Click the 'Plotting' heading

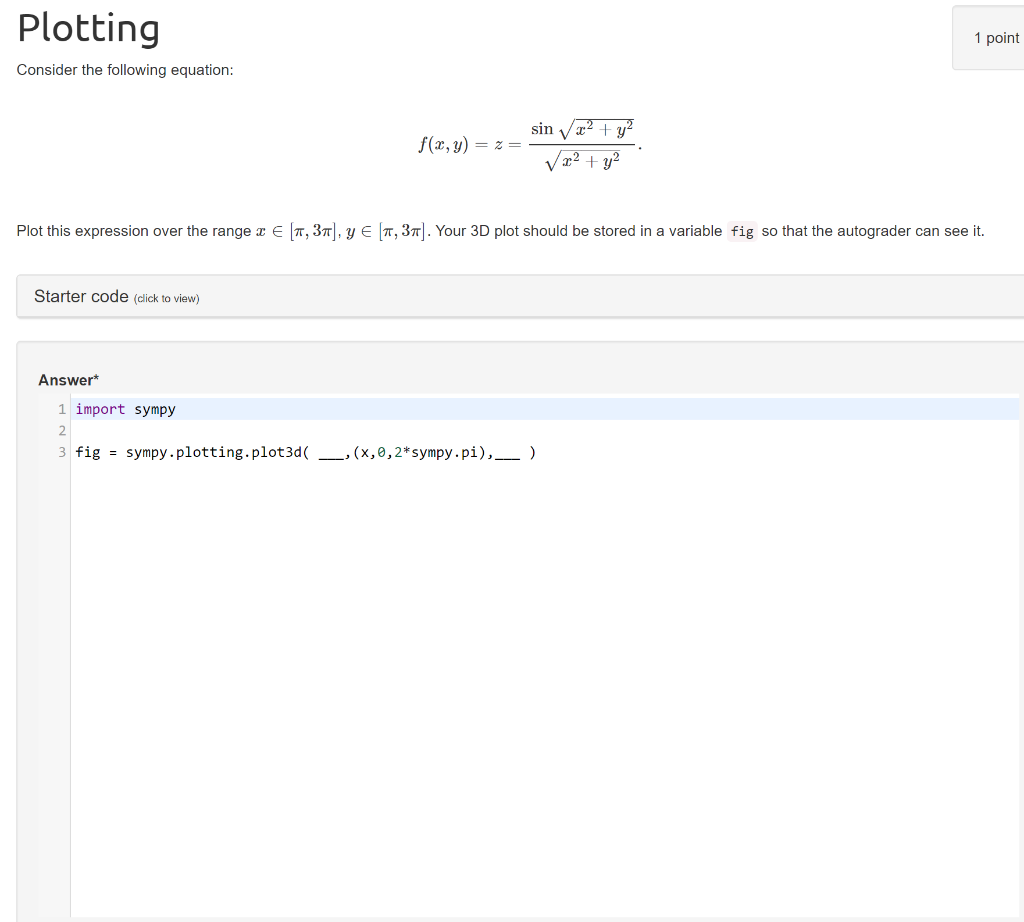coord(88,28)
